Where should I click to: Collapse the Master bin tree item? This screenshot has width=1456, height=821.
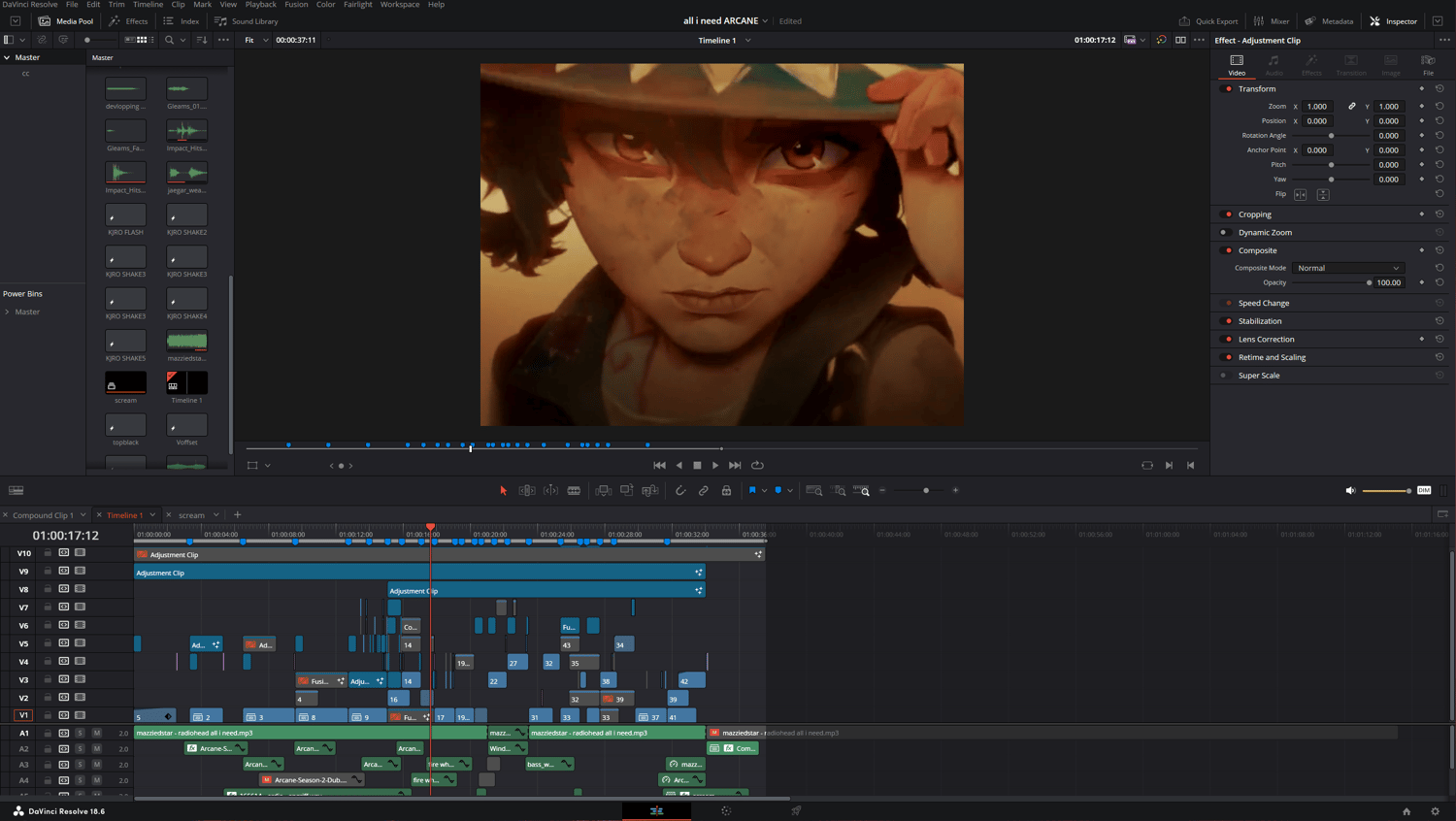(x=7, y=57)
